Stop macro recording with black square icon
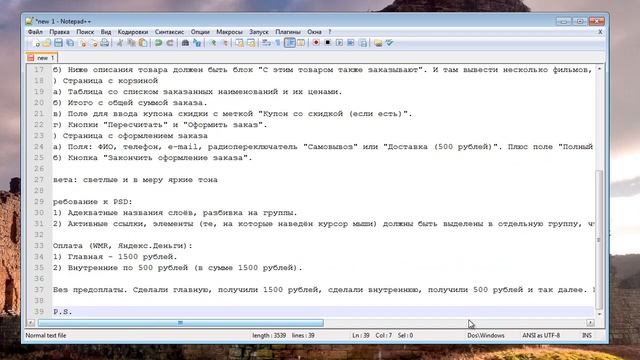Viewport: 640px width, 360px height. pyautogui.click(x=327, y=43)
